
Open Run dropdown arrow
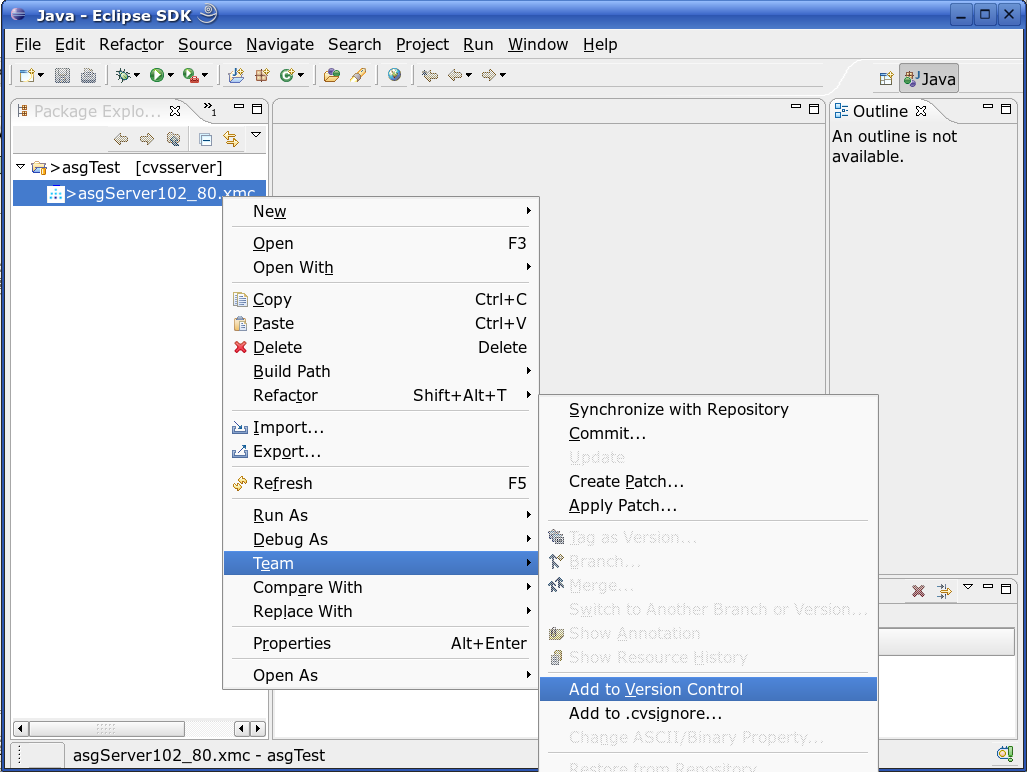170,75
